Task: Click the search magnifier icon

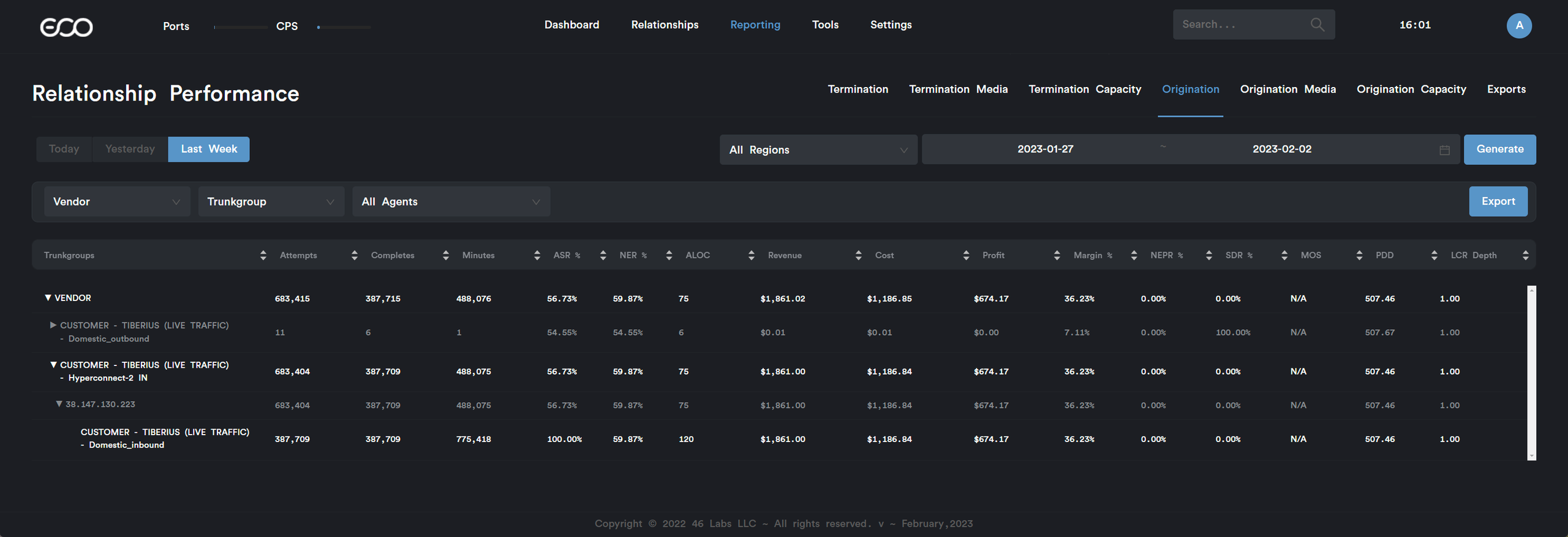Action: pos(1317,25)
